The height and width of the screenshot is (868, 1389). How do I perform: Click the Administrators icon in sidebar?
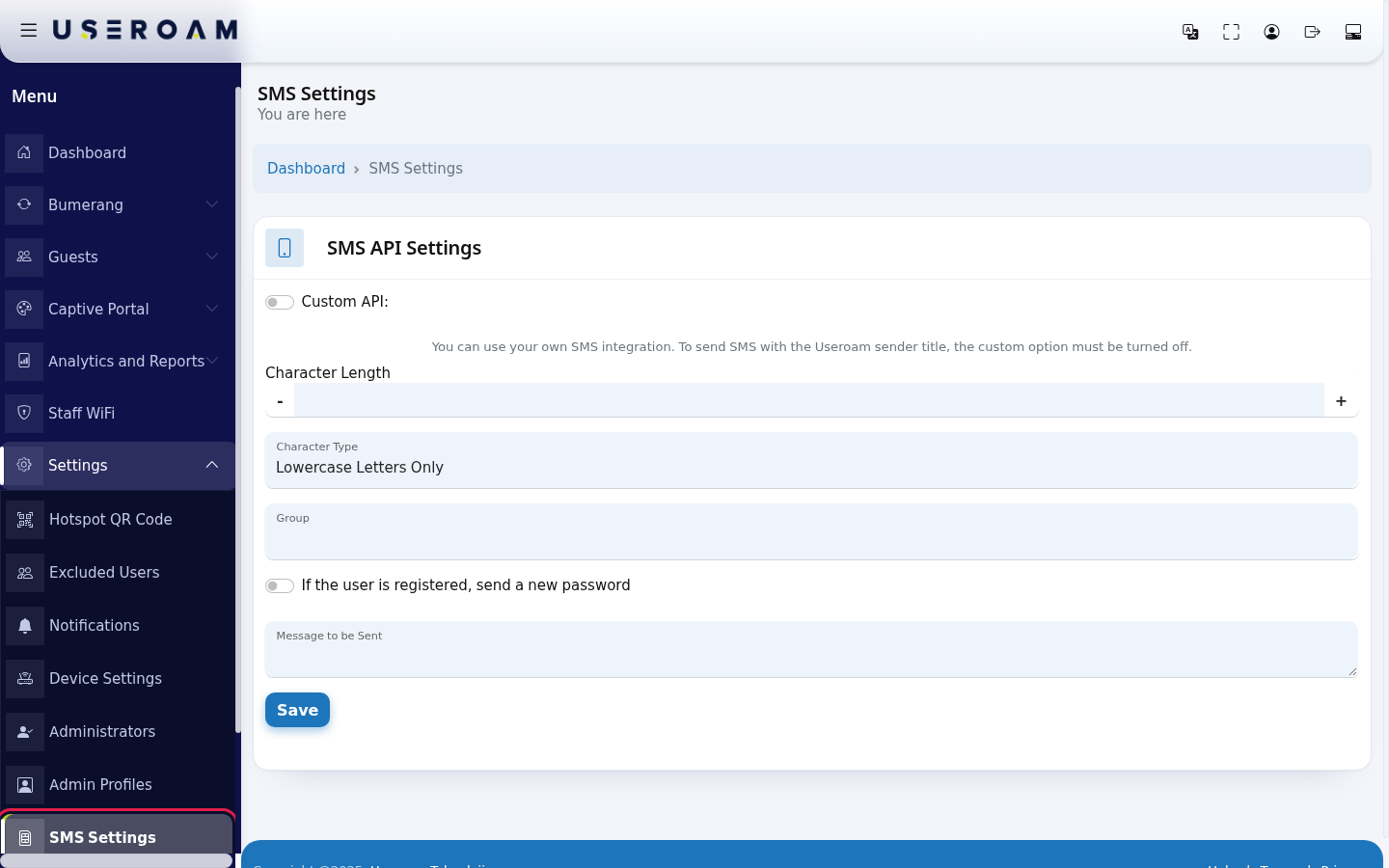click(25, 731)
